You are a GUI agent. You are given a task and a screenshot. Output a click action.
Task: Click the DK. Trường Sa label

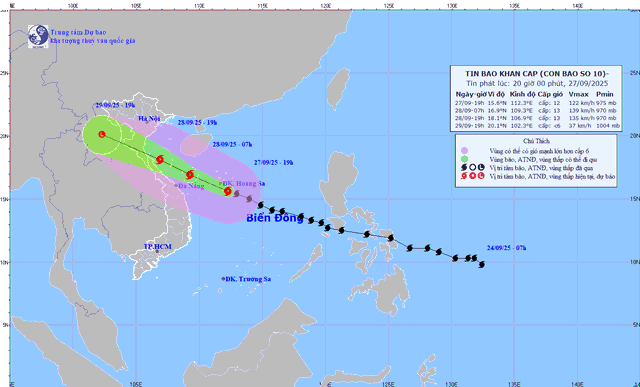[248, 279]
